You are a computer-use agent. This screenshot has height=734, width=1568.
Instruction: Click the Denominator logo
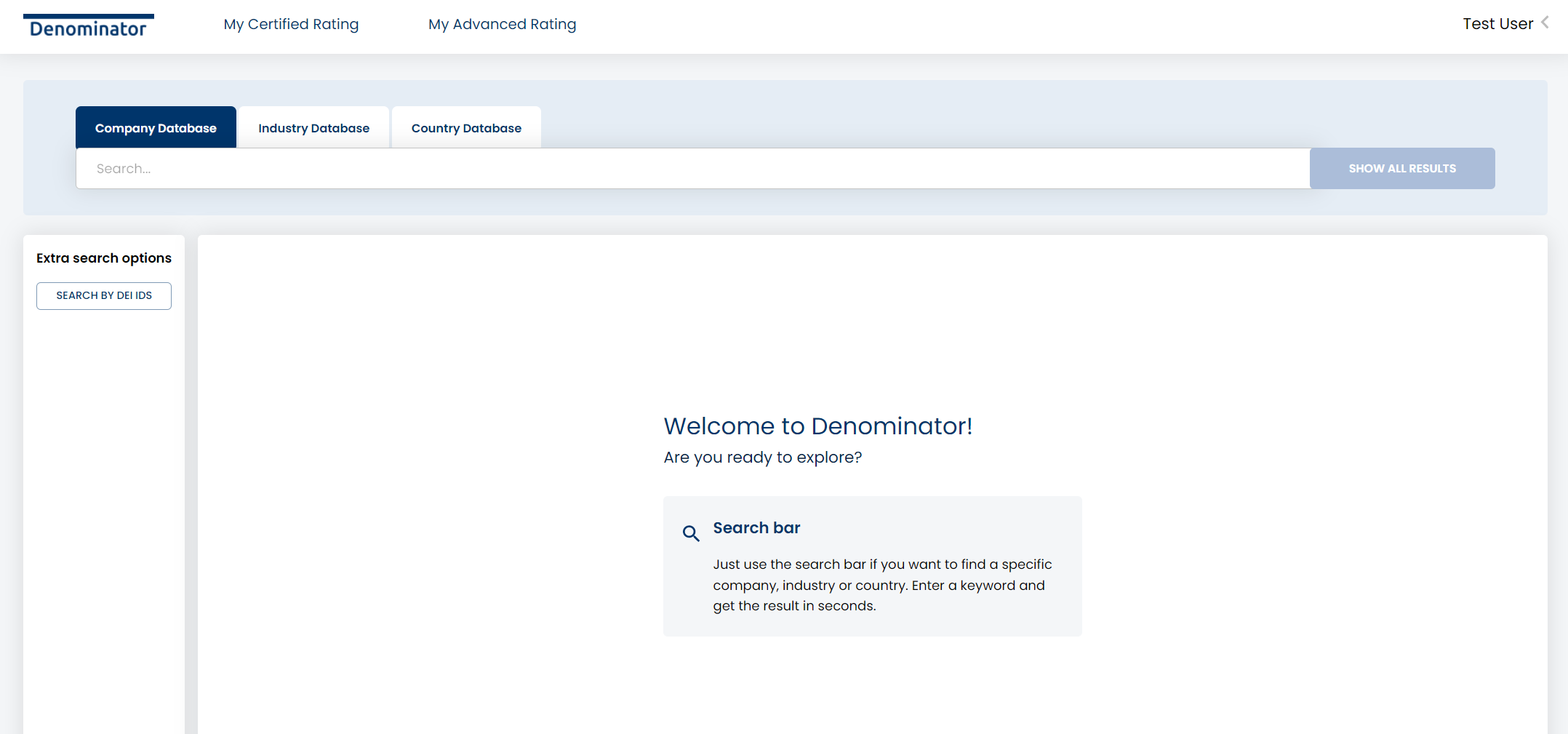tap(88, 27)
